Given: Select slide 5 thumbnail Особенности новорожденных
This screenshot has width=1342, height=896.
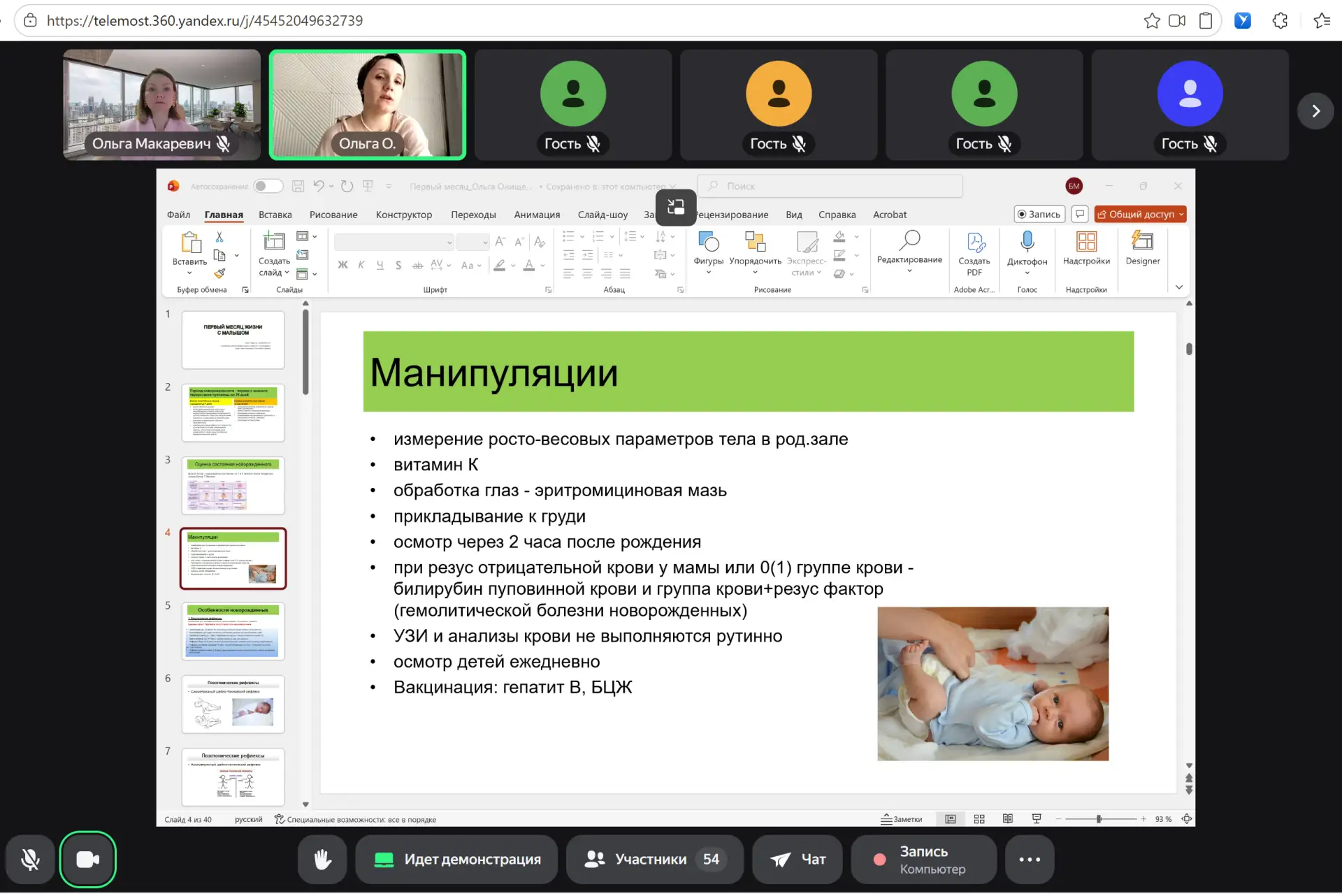Looking at the screenshot, I should pyautogui.click(x=233, y=631).
